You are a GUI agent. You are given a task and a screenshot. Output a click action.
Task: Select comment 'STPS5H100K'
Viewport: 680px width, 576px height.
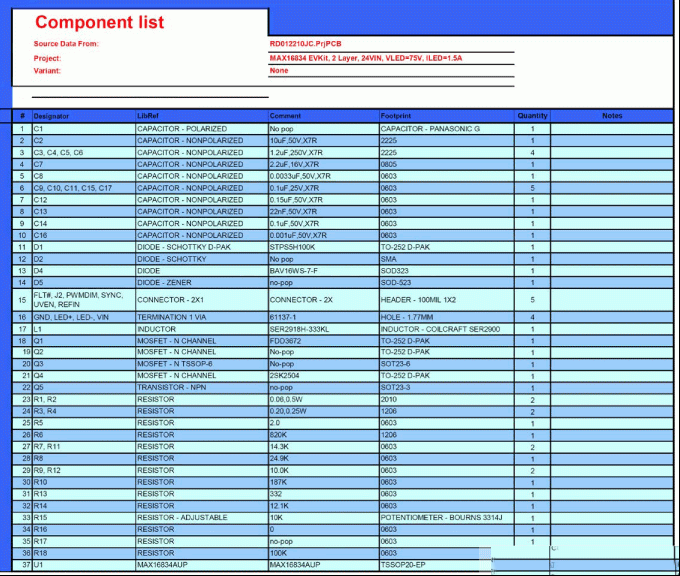[x=324, y=247]
